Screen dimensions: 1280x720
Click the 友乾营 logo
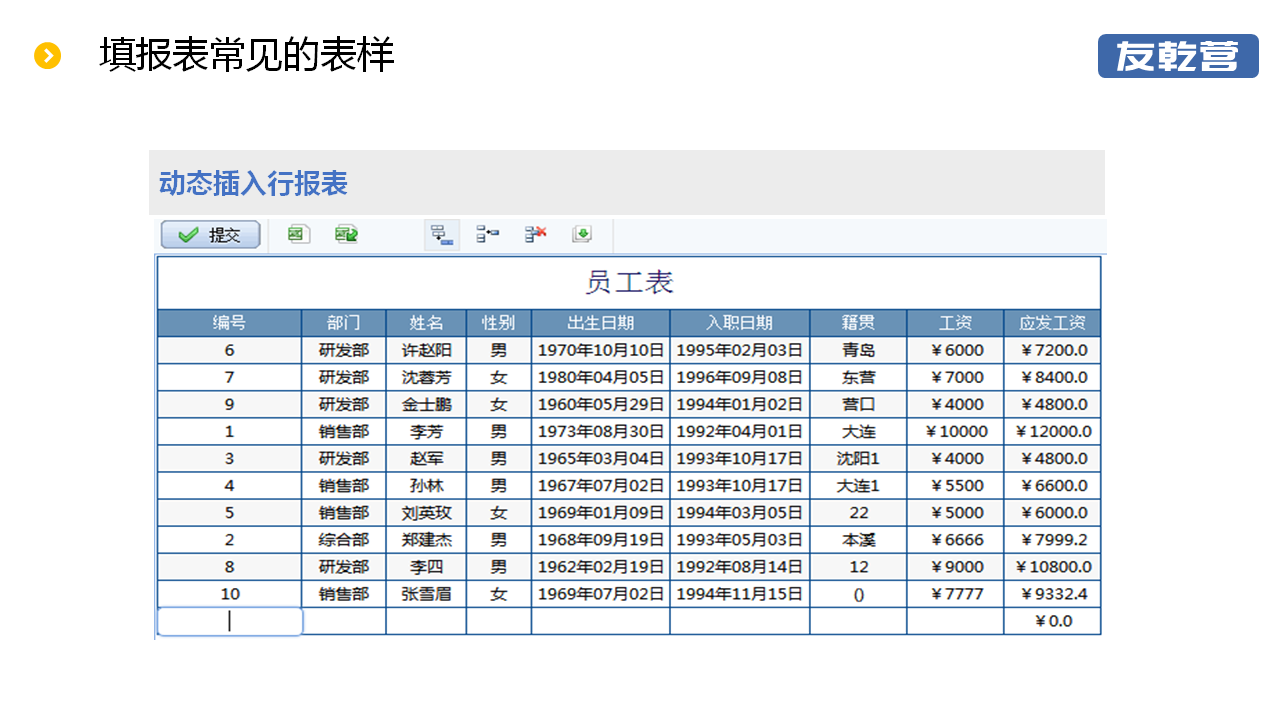click(1178, 56)
